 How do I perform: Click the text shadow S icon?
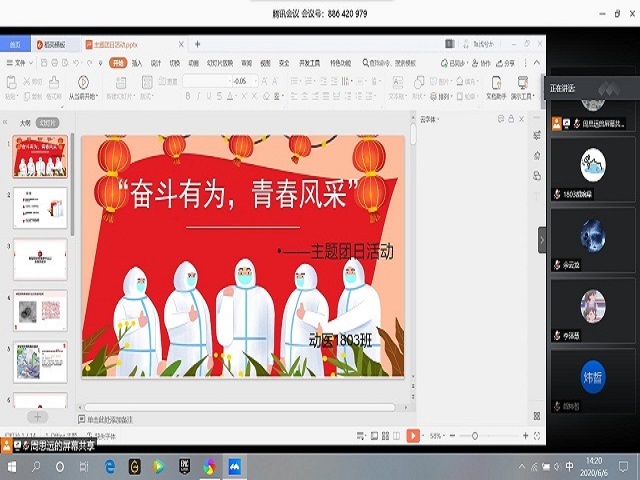point(219,96)
